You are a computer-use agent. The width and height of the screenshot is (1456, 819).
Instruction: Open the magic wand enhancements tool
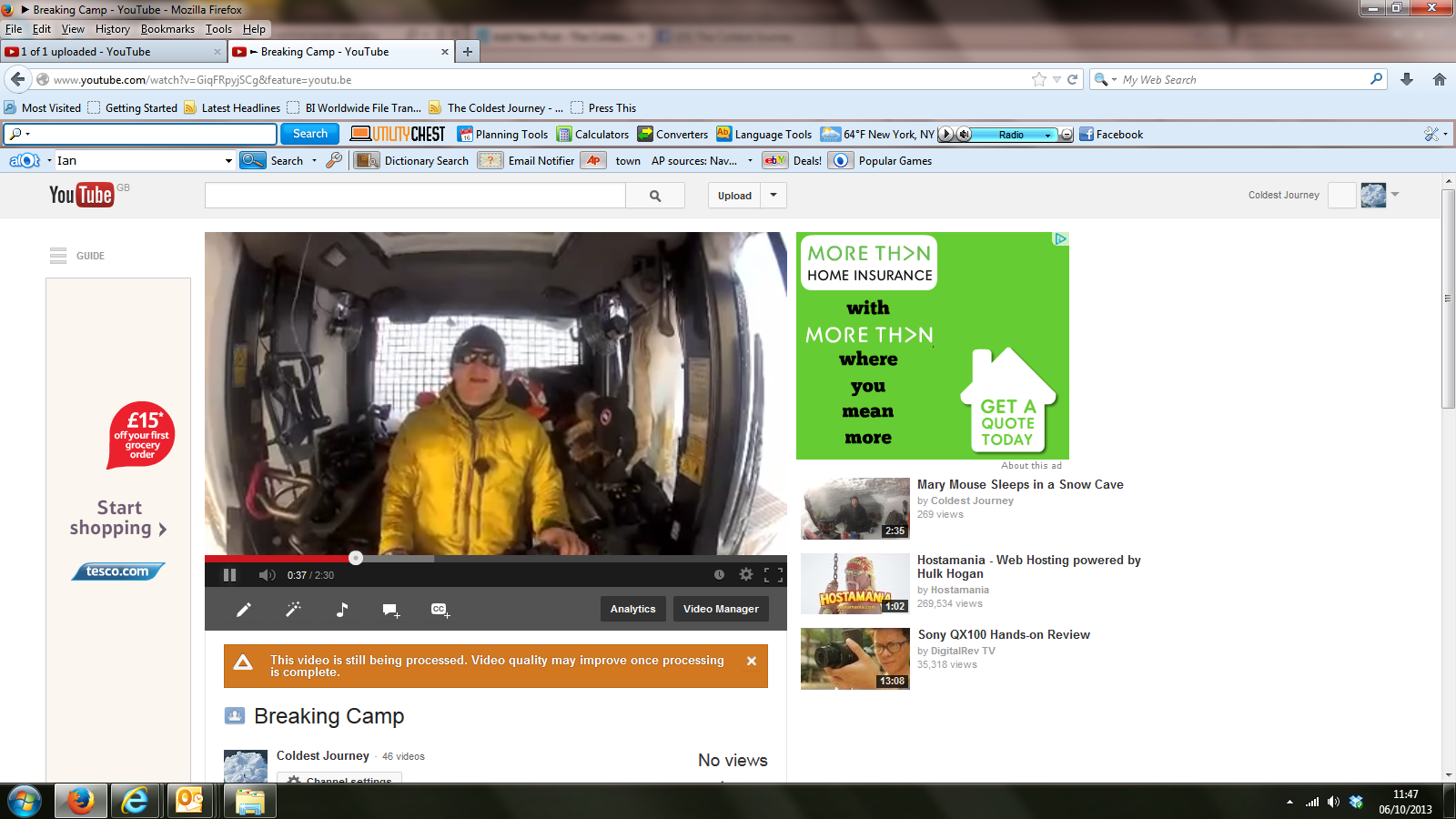(293, 610)
